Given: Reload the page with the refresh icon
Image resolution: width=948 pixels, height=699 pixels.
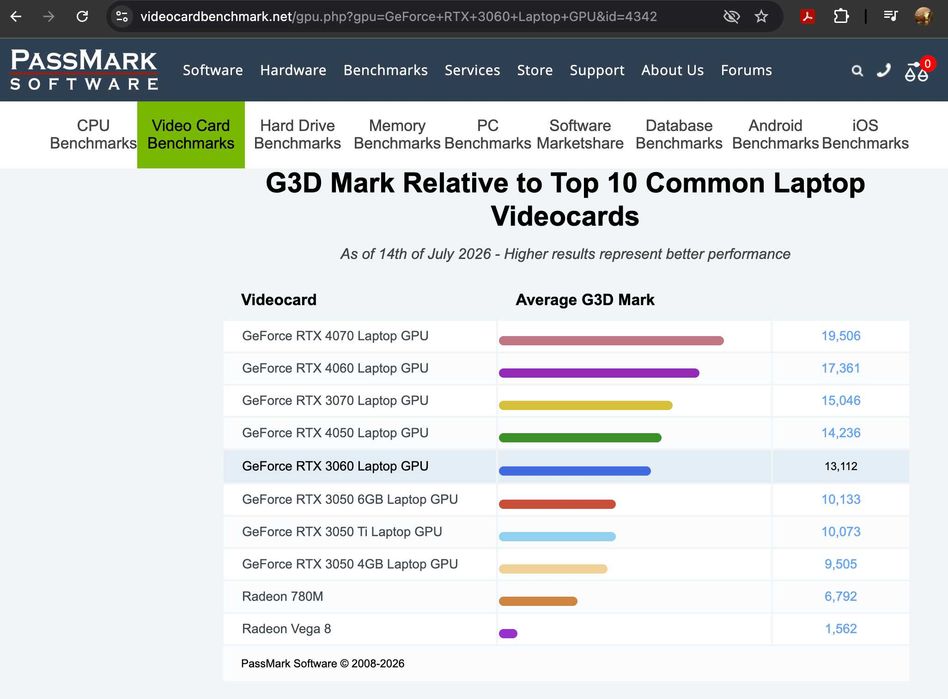Looking at the screenshot, I should coord(82,16).
